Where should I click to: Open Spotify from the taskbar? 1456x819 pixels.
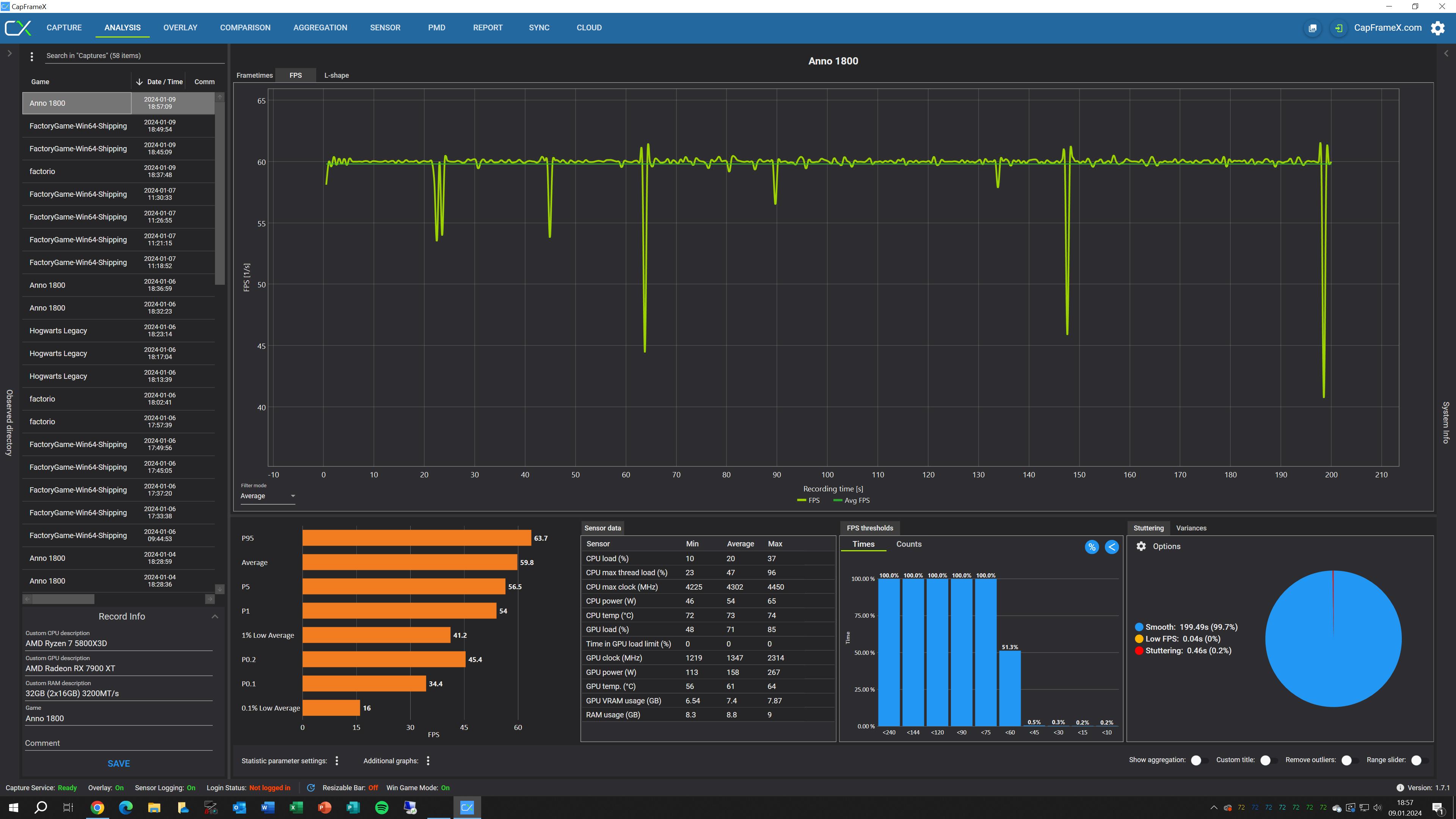click(x=381, y=807)
